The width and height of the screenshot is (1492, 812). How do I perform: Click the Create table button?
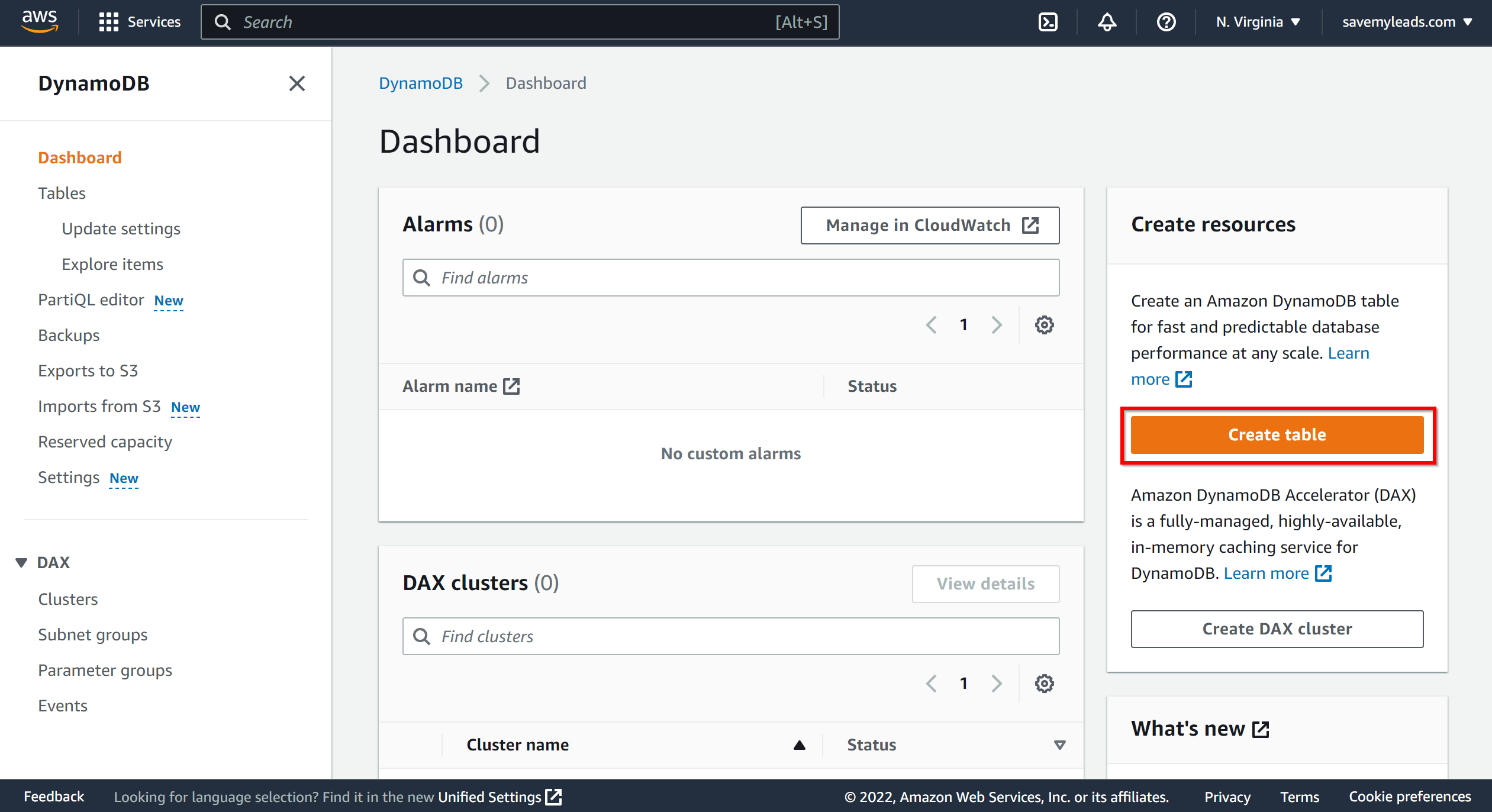1277,434
